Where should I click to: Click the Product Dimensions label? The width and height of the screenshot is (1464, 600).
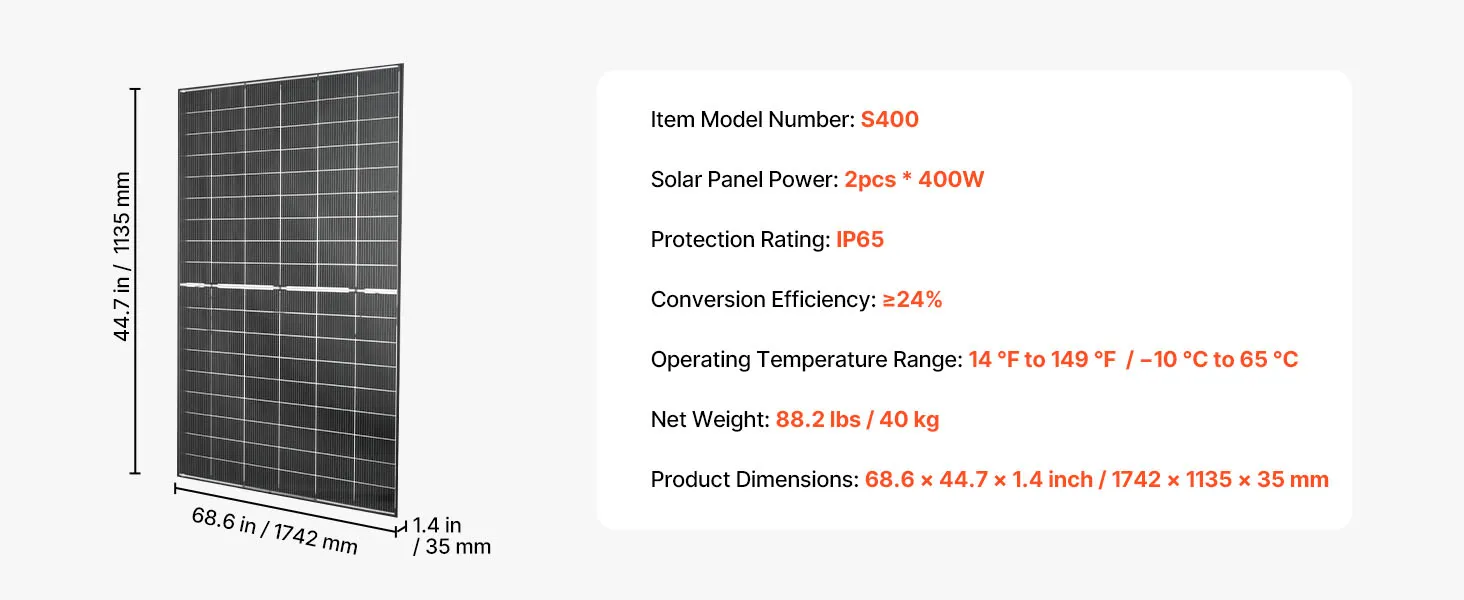(x=754, y=480)
